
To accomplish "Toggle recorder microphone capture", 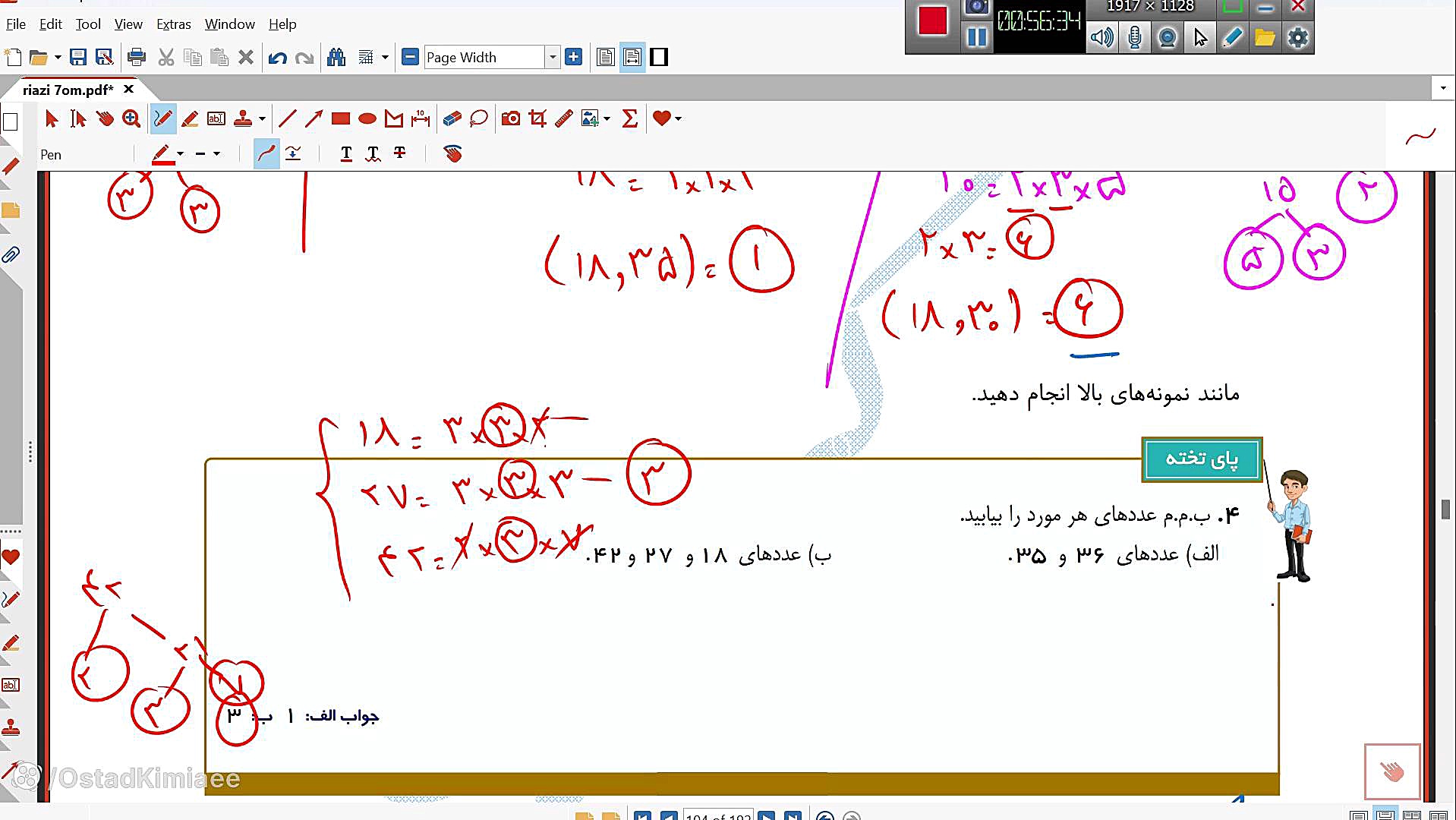I will (x=1135, y=37).
